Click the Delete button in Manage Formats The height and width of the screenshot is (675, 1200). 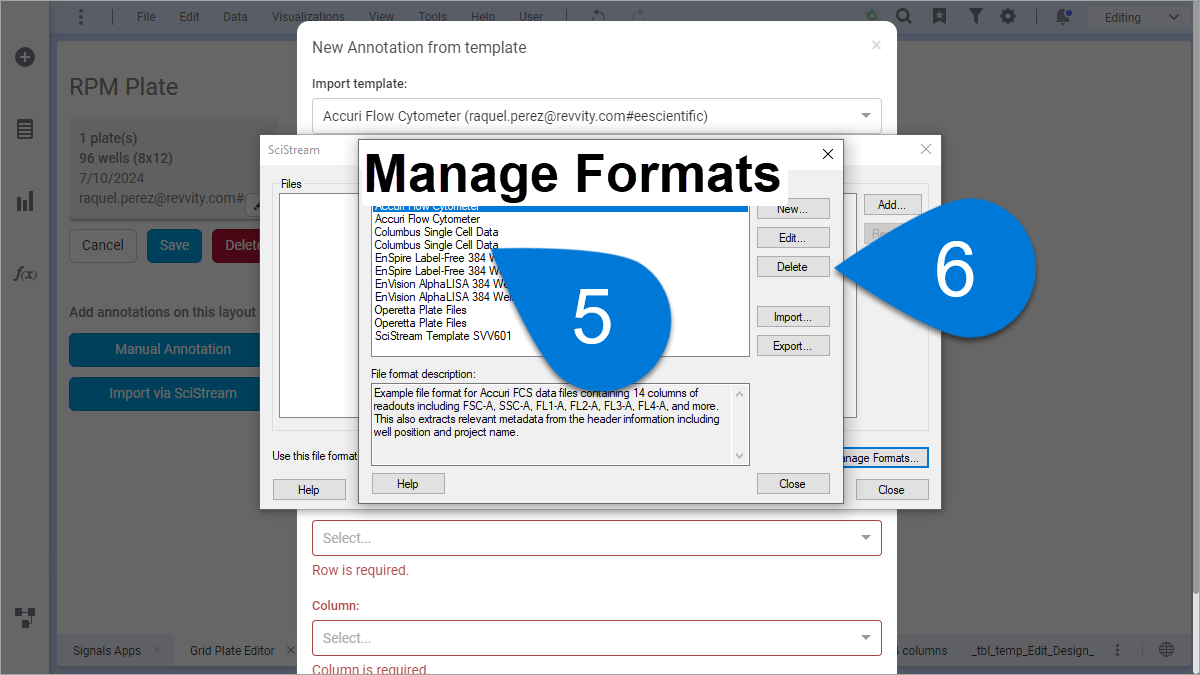793,267
